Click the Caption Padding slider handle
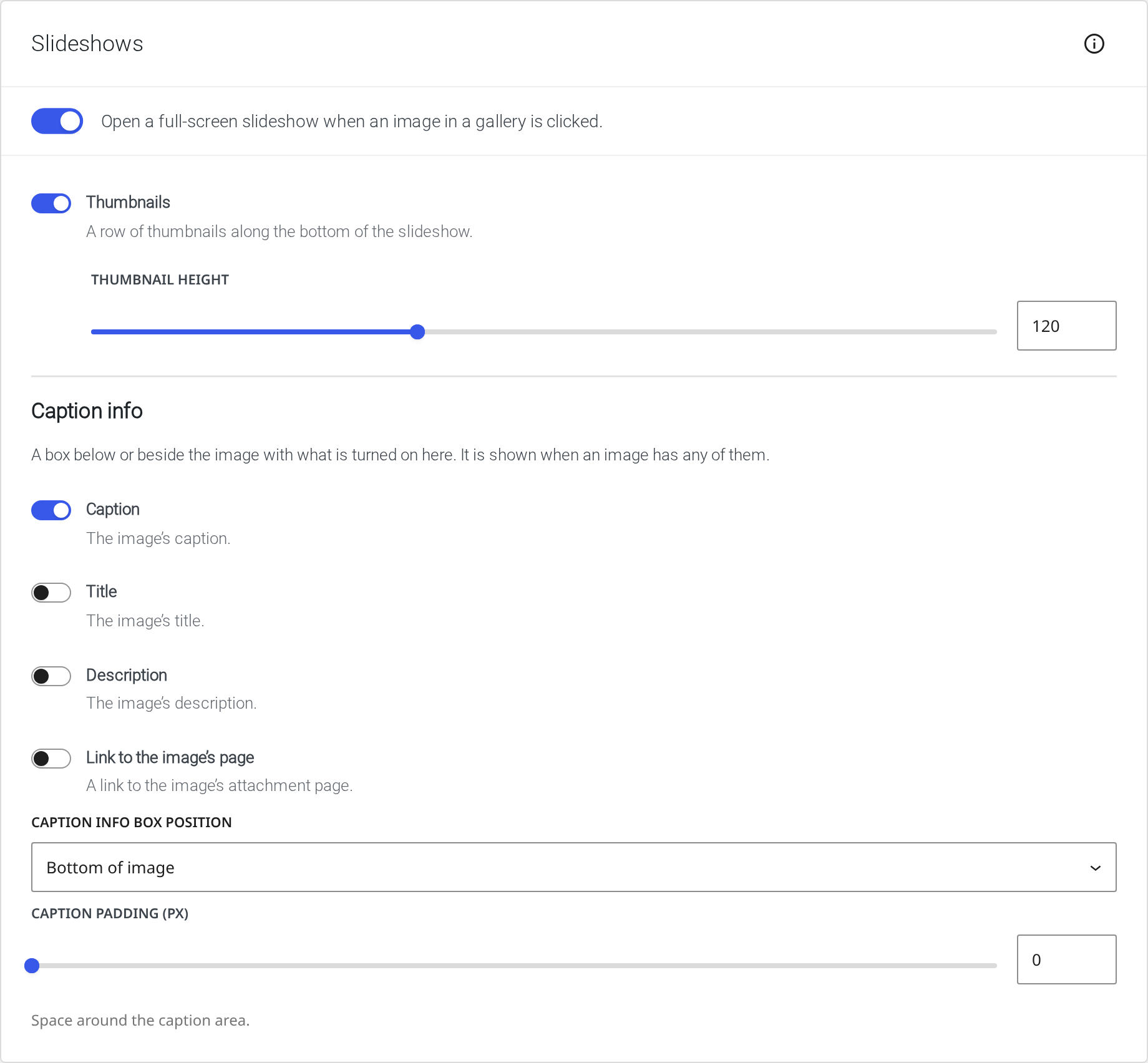Image resolution: width=1148 pixels, height=1063 pixels. (32, 966)
